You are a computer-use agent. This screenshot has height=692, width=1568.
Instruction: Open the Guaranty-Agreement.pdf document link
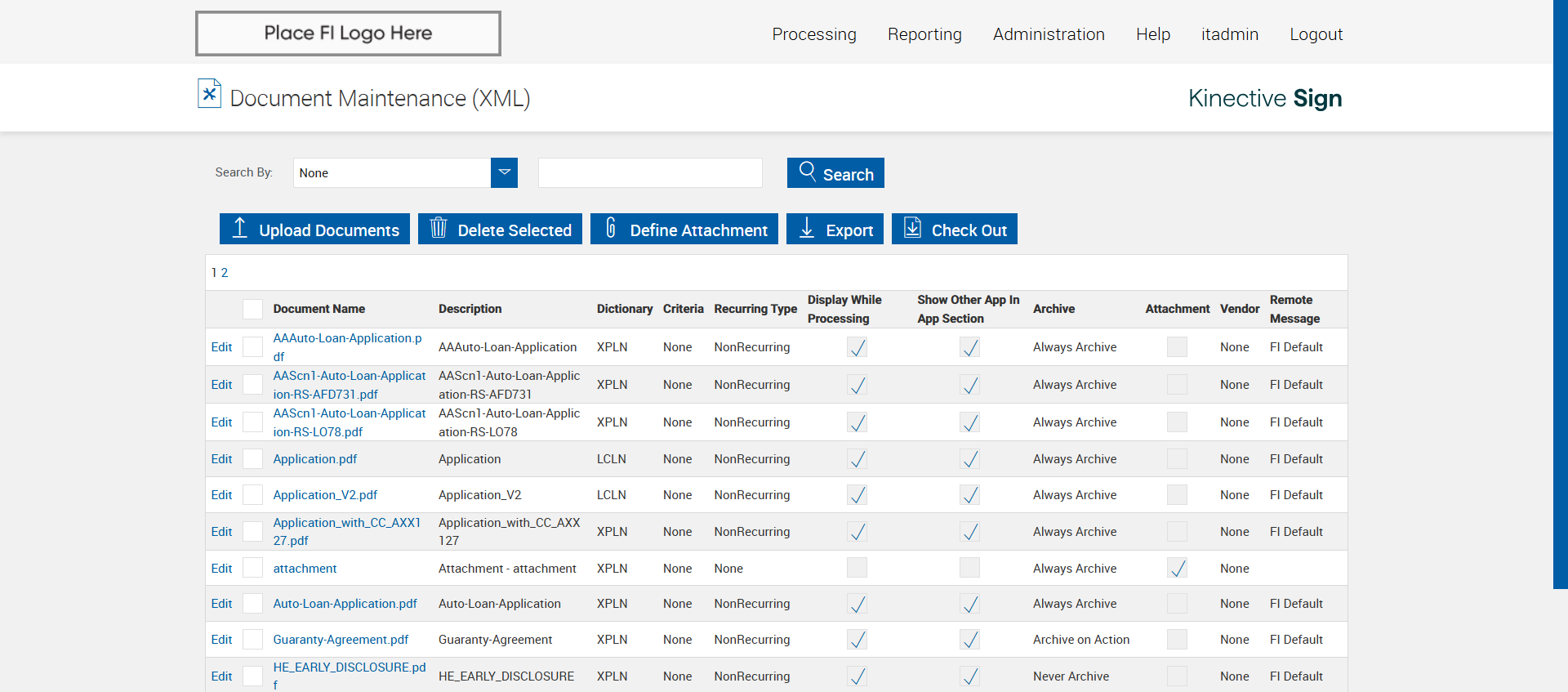(x=341, y=640)
